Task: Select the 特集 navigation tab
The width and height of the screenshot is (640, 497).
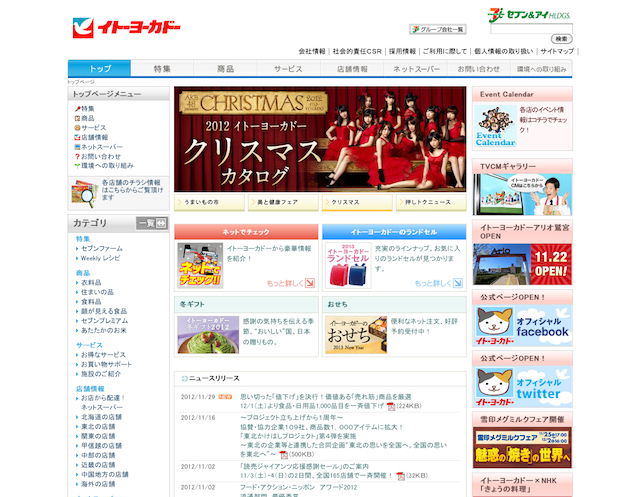Action: coord(162,69)
